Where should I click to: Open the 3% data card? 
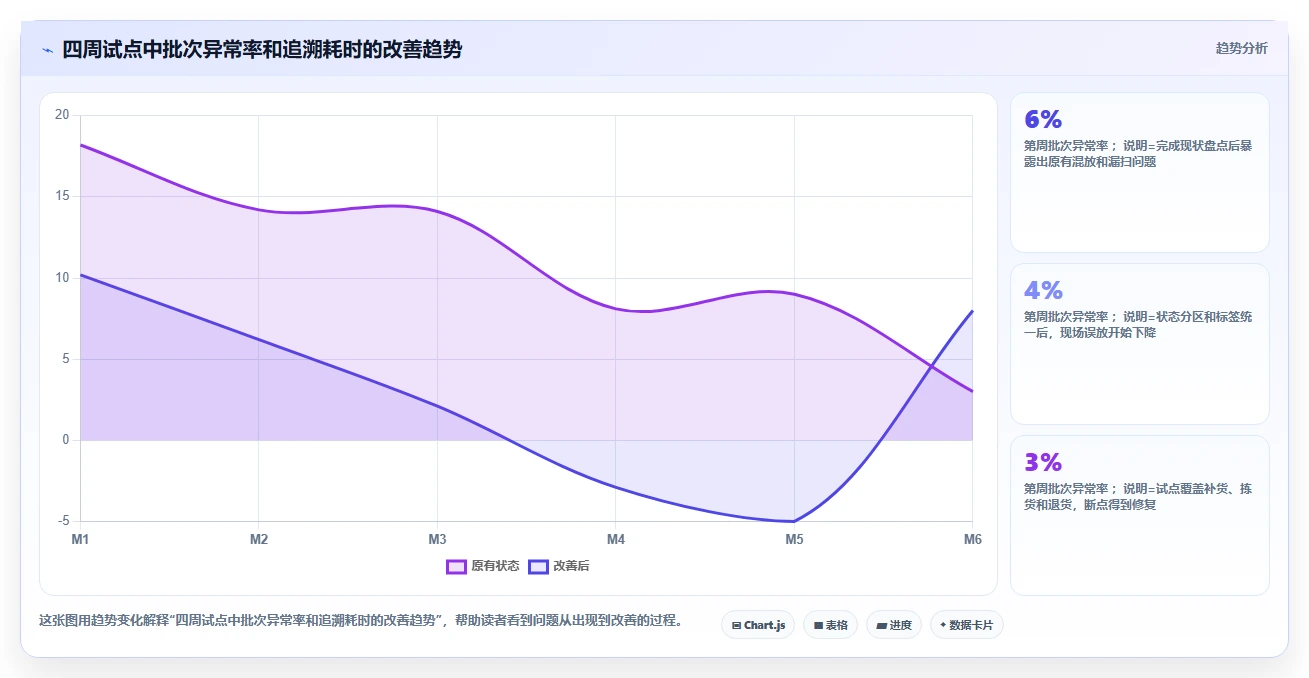(x=1139, y=515)
